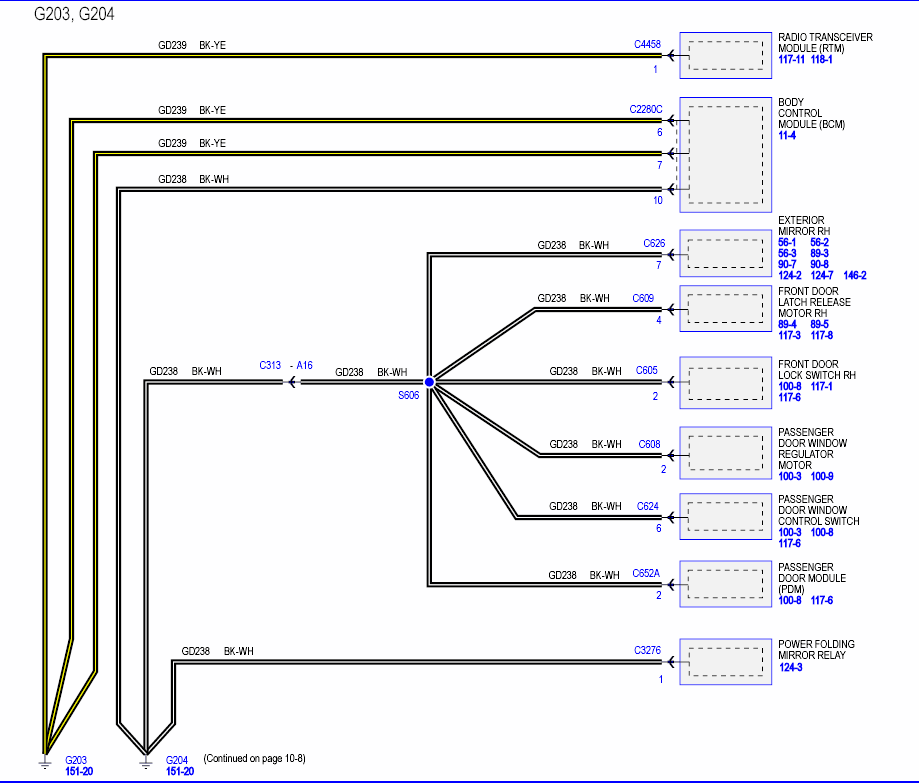
Task: Follow page reference 124-3 for mirror relay
Action: (x=791, y=668)
